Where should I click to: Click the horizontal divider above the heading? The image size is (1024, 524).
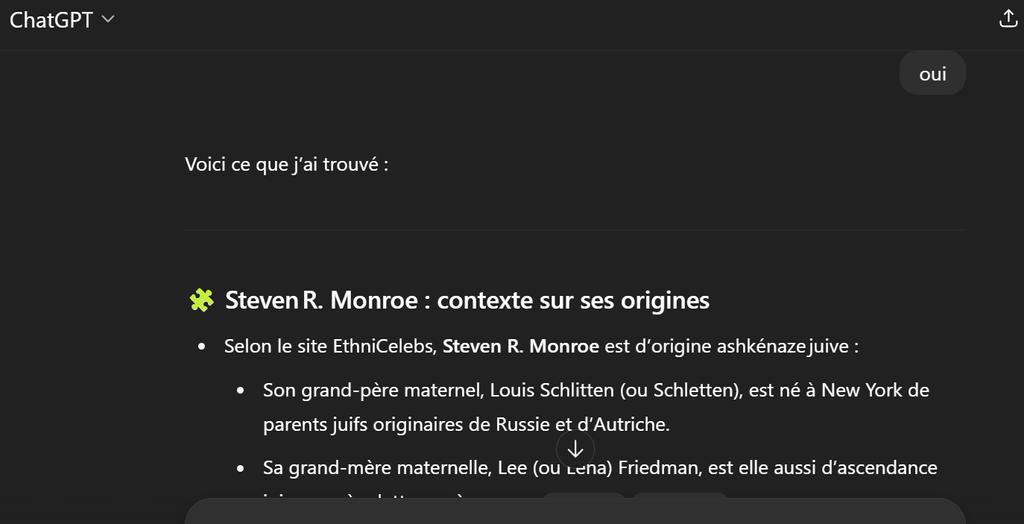(574, 230)
